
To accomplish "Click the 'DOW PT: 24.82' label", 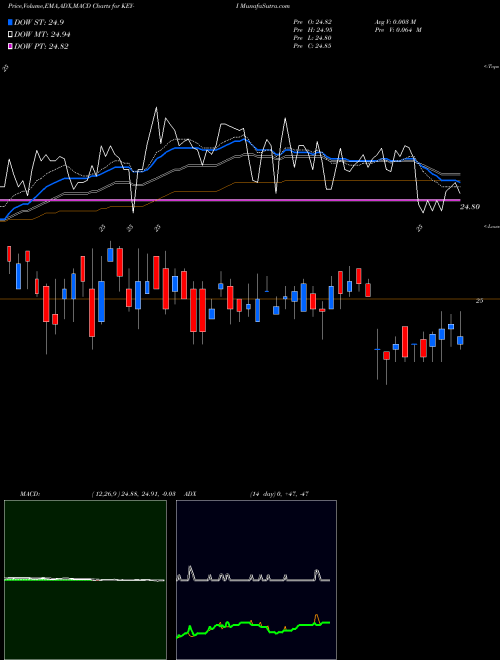I will pos(41,46).
